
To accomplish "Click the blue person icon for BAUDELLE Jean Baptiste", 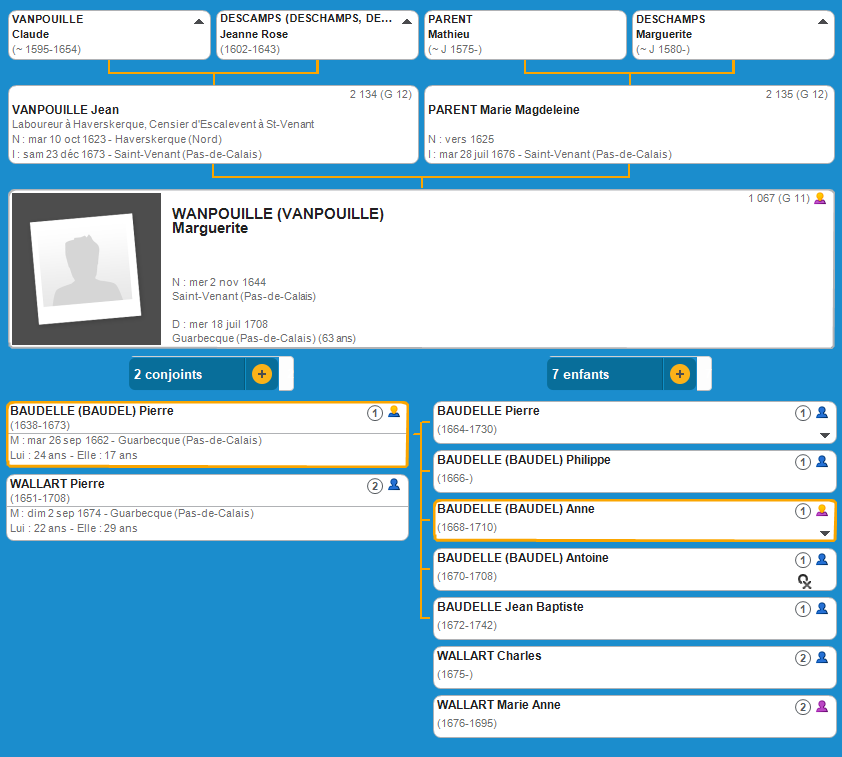I will 822,609.
